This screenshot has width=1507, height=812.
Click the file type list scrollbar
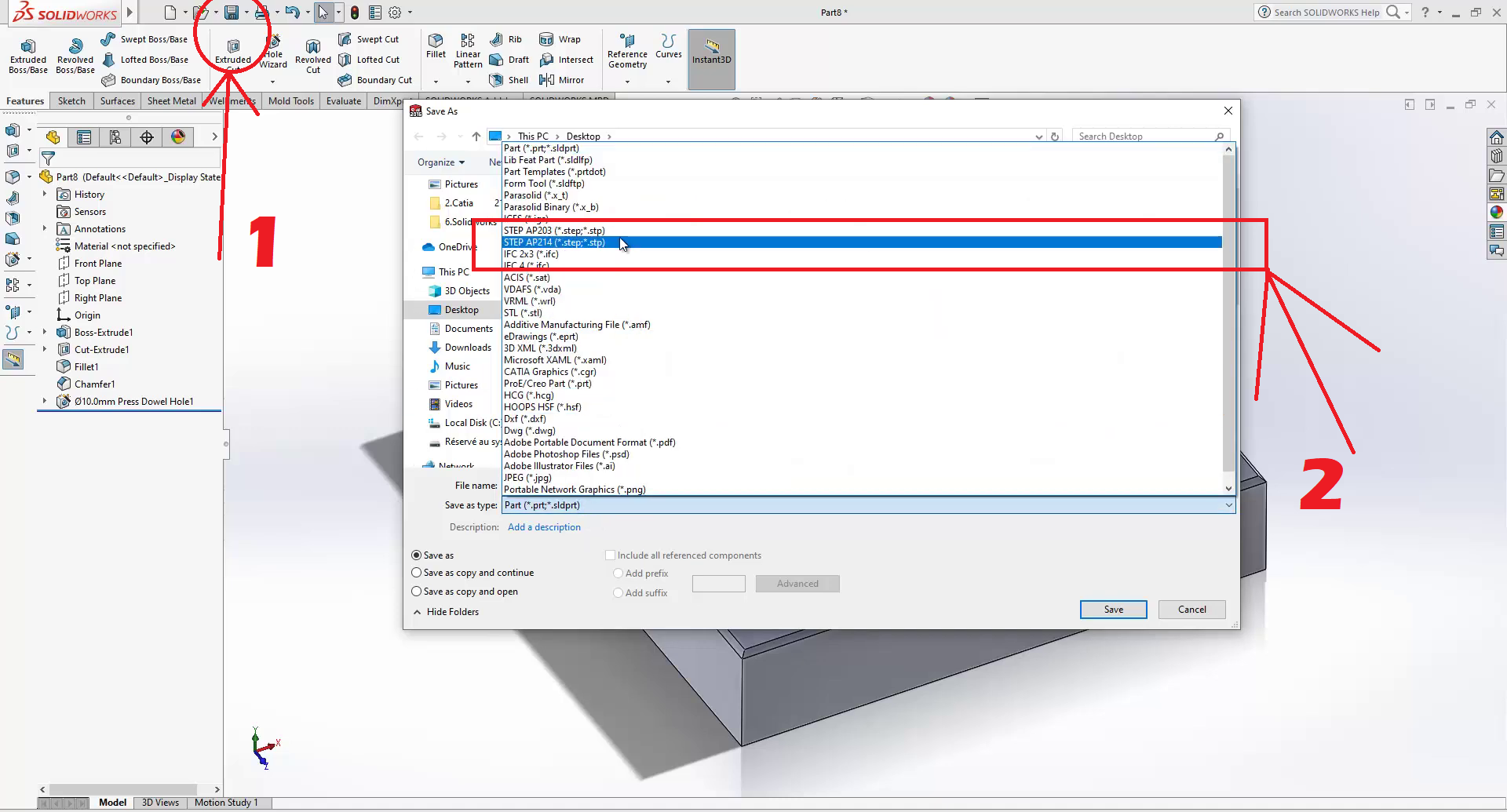coord(1228,314)
